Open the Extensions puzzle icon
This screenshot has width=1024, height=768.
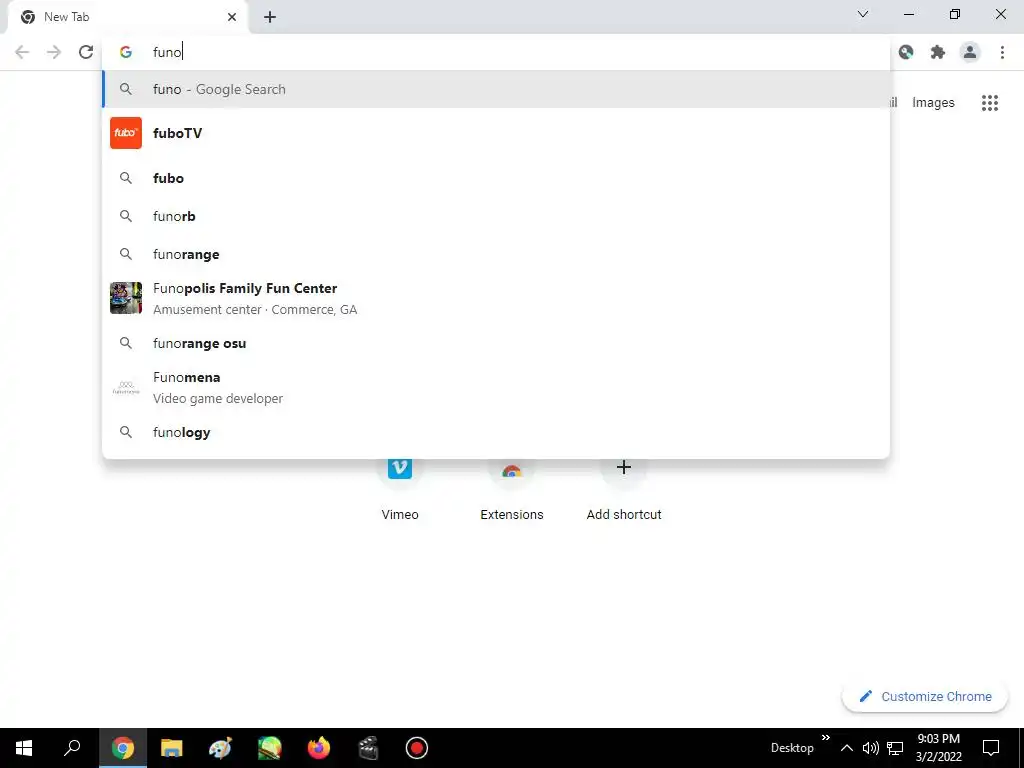coord(938,52)
